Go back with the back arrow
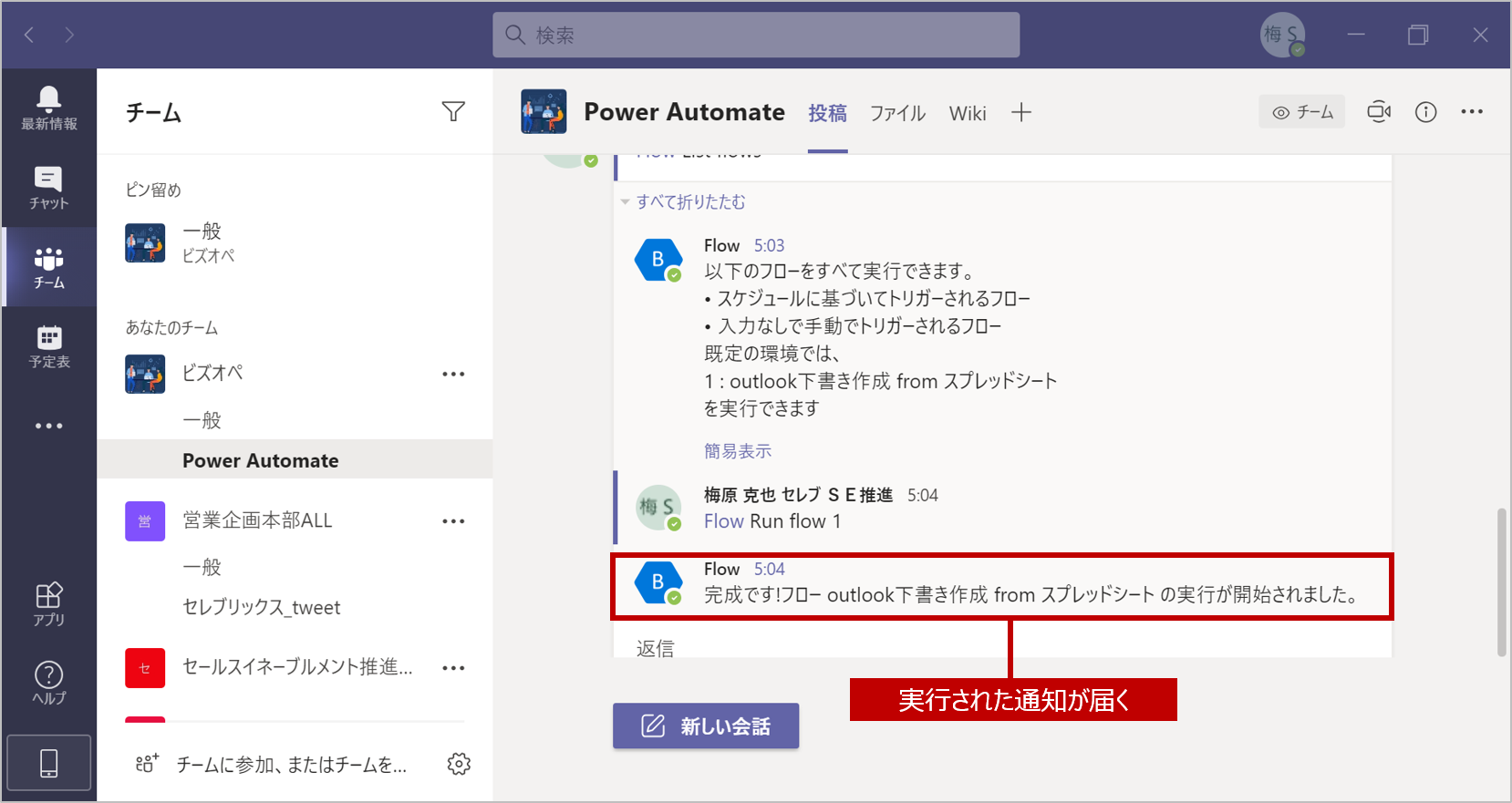1512x803 pixels. tap(29, 35)
